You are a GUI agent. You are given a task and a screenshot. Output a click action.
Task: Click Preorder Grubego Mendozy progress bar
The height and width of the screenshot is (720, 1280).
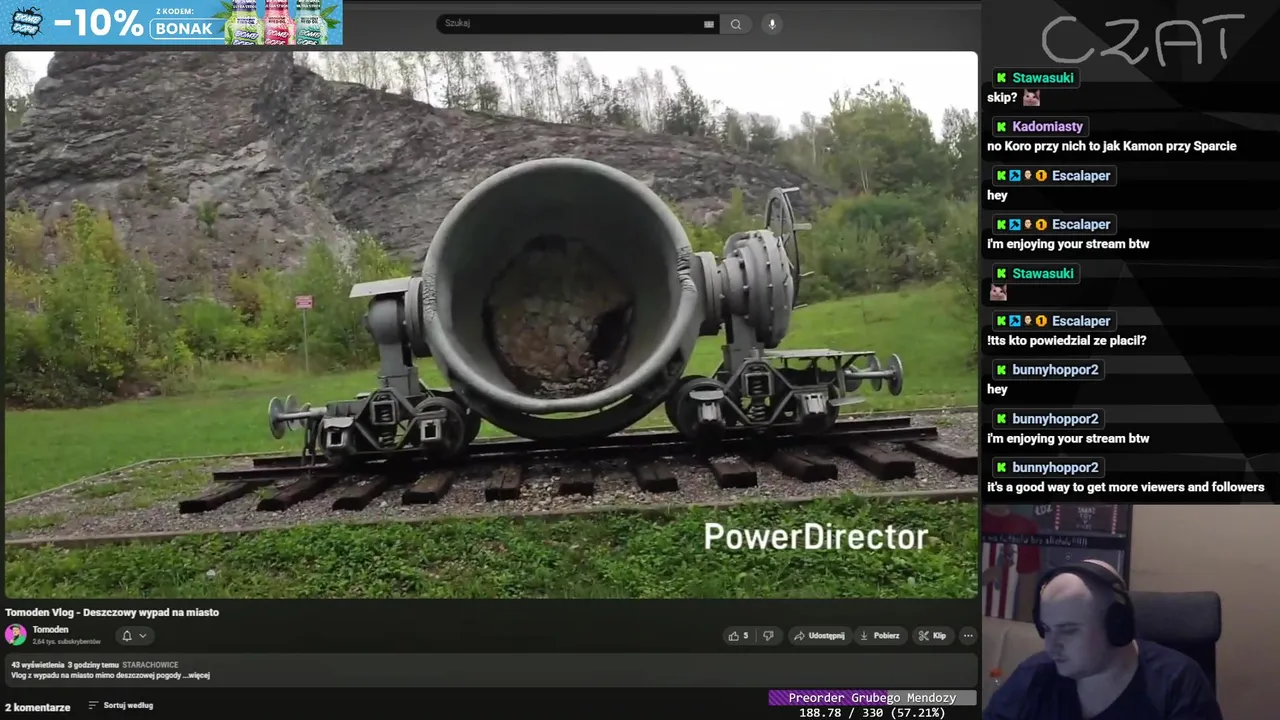click(x=872, y=698)
